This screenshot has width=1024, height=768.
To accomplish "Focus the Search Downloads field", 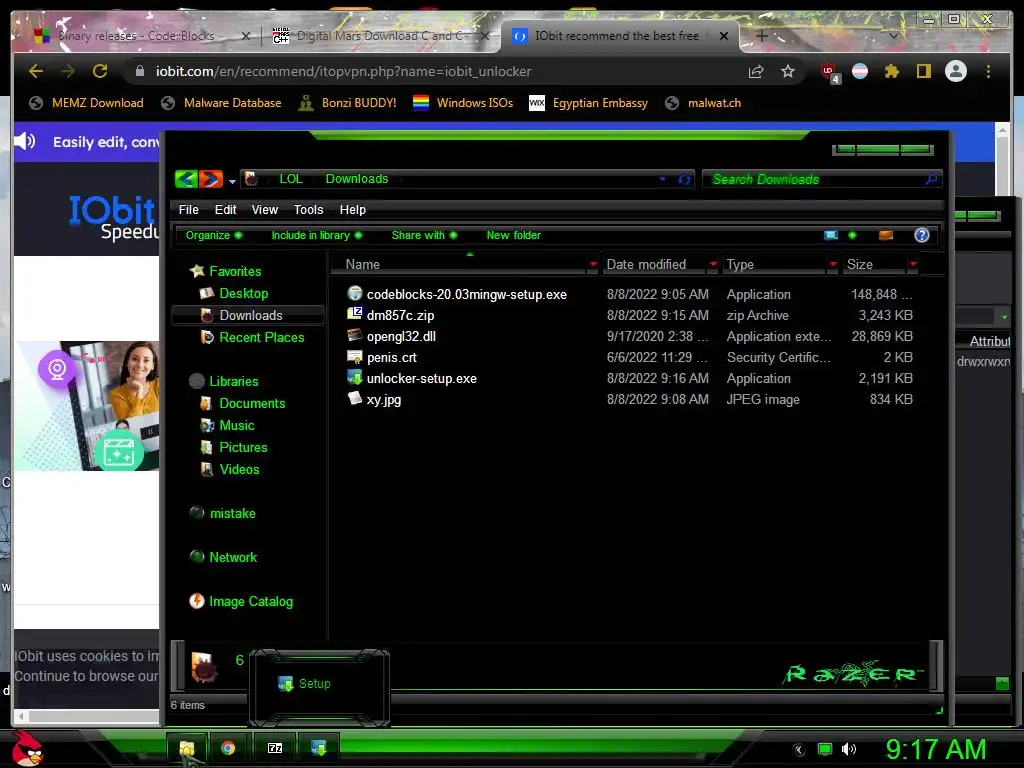I will pos(822,179).
